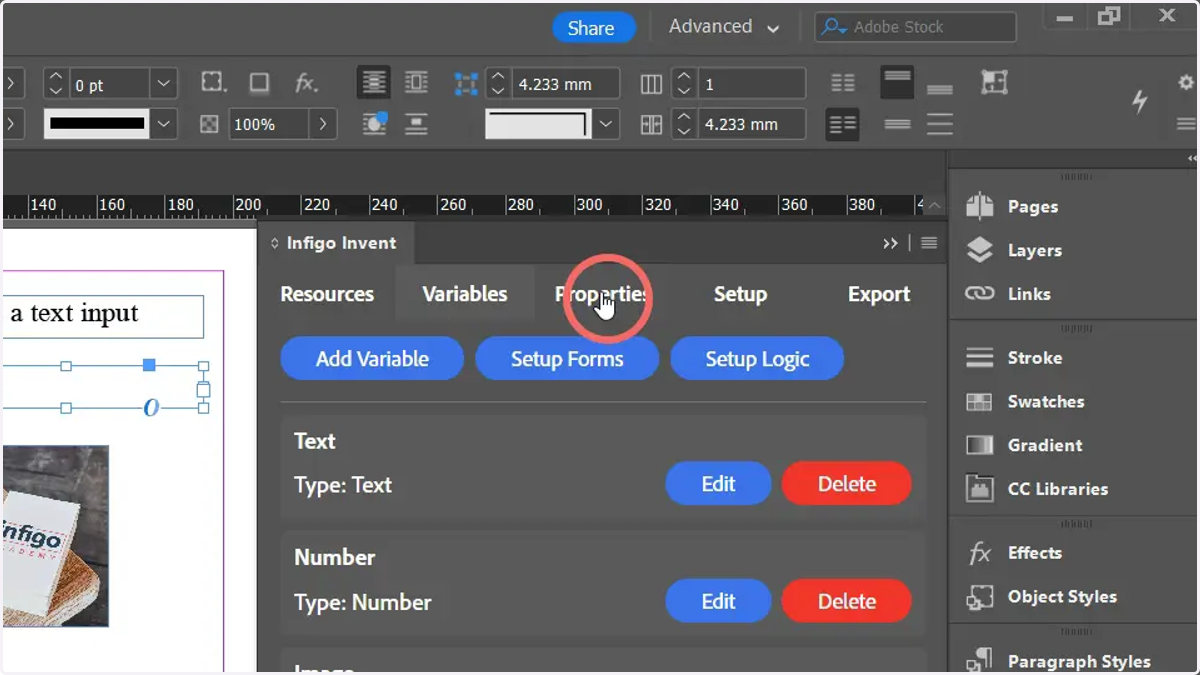Click the Infigo Invent panel title tab
This screenshot has height=675, width=1200.
(335, 243)
